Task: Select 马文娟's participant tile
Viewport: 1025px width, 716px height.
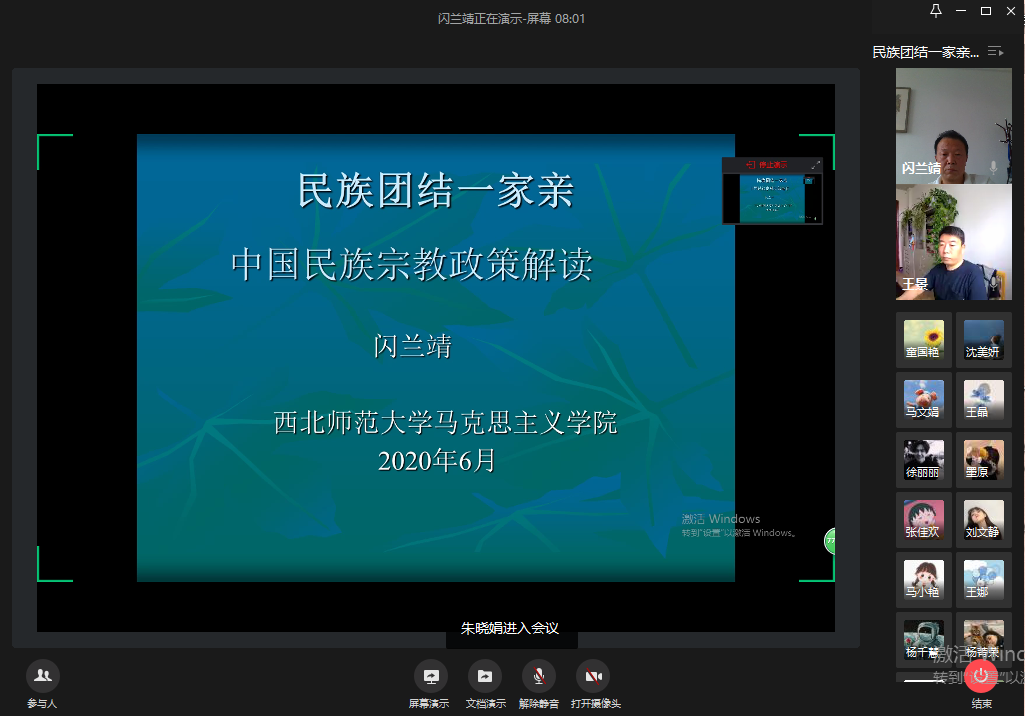Action: 923,396
